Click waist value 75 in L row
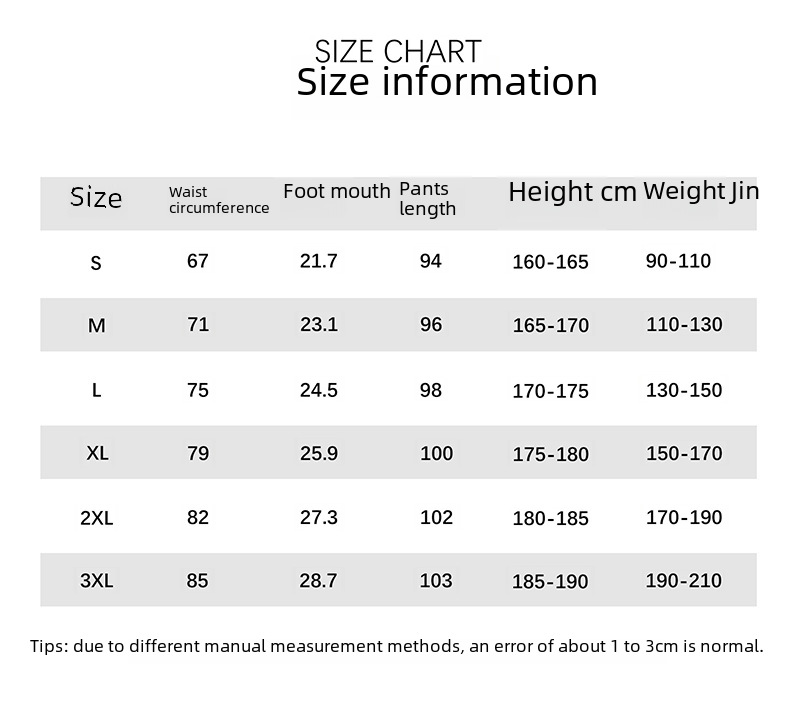800x719 pixels. [x=198, y=390]
